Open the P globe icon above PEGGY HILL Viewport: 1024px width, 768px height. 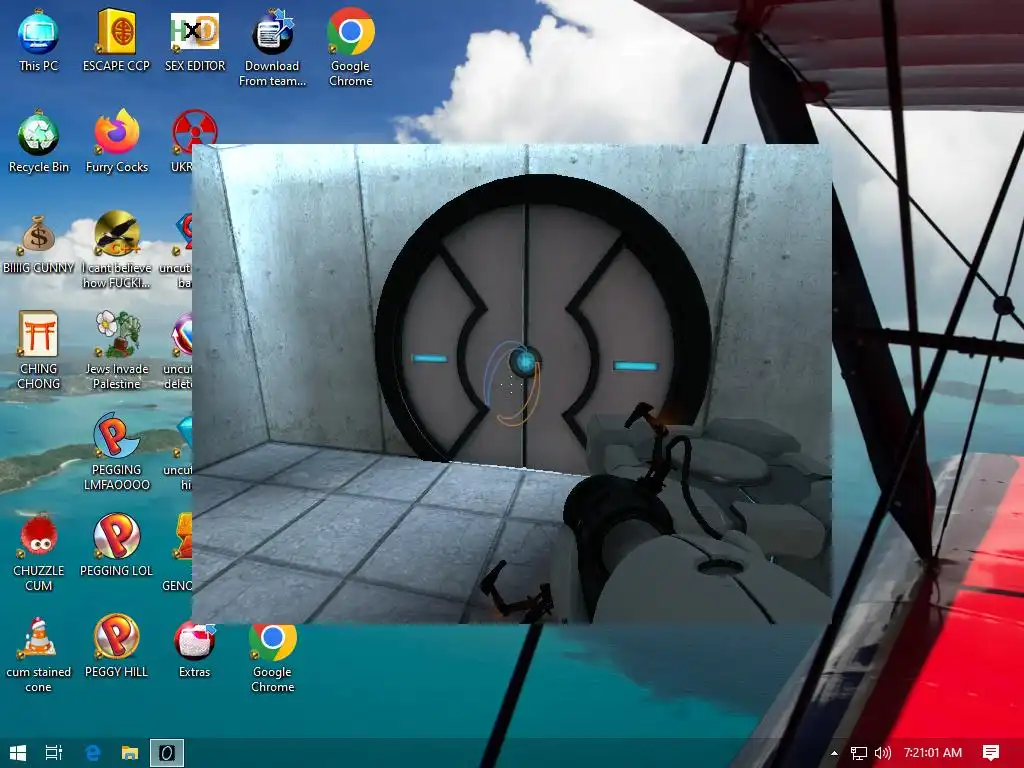point(116,547)
